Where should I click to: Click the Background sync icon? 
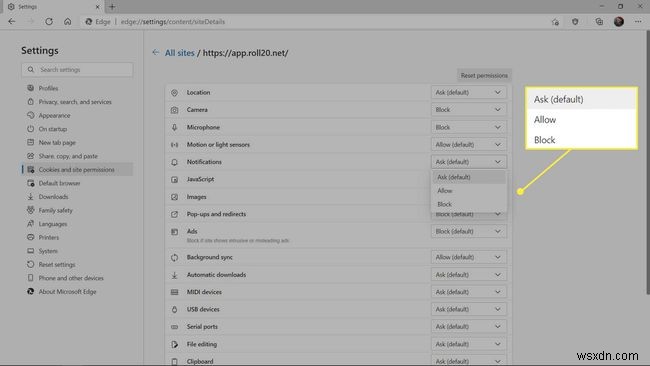click(x=175, y=257)
